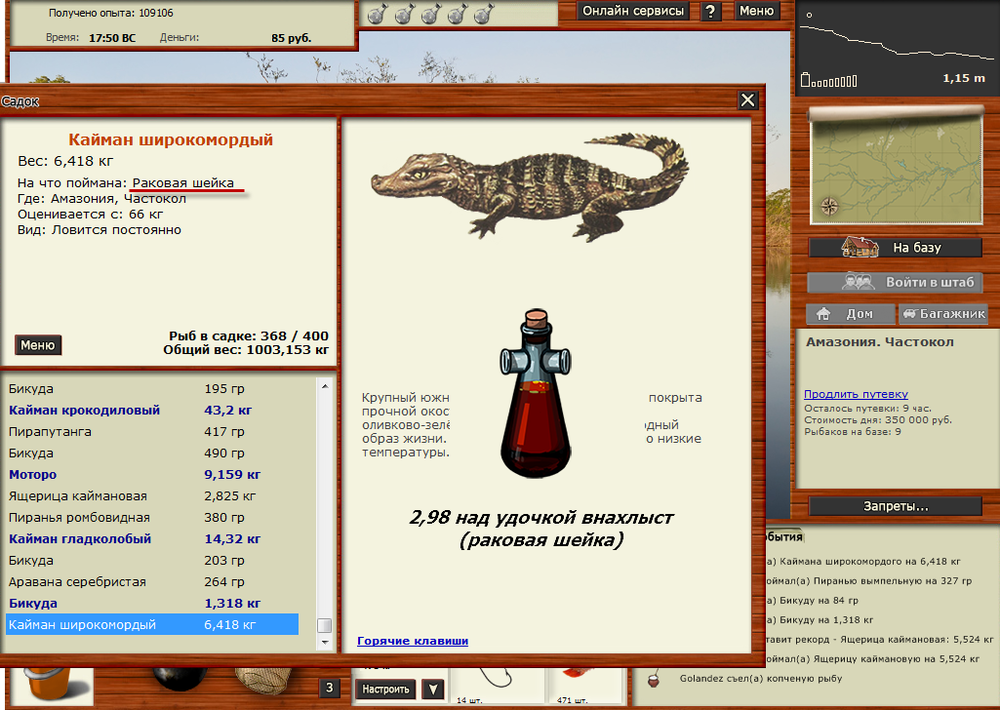Screen dimensions: 1000x710
Task: Click the На базу button
Action: click(x=895, y=247)
